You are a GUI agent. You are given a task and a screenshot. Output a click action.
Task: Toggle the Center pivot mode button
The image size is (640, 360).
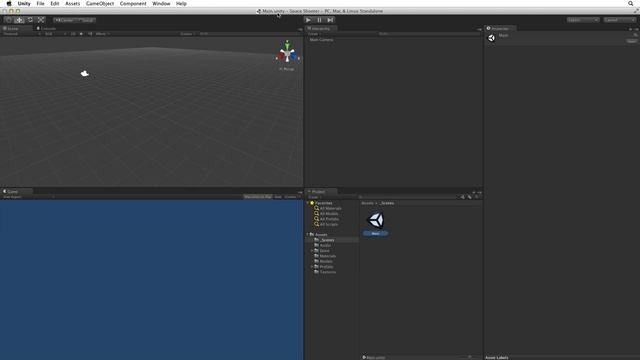click(64, 20)
